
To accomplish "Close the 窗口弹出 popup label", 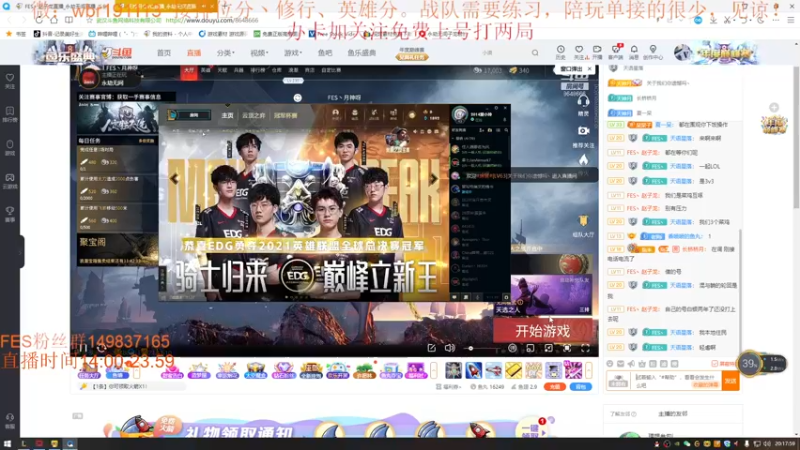I will (x=590, y=69).
